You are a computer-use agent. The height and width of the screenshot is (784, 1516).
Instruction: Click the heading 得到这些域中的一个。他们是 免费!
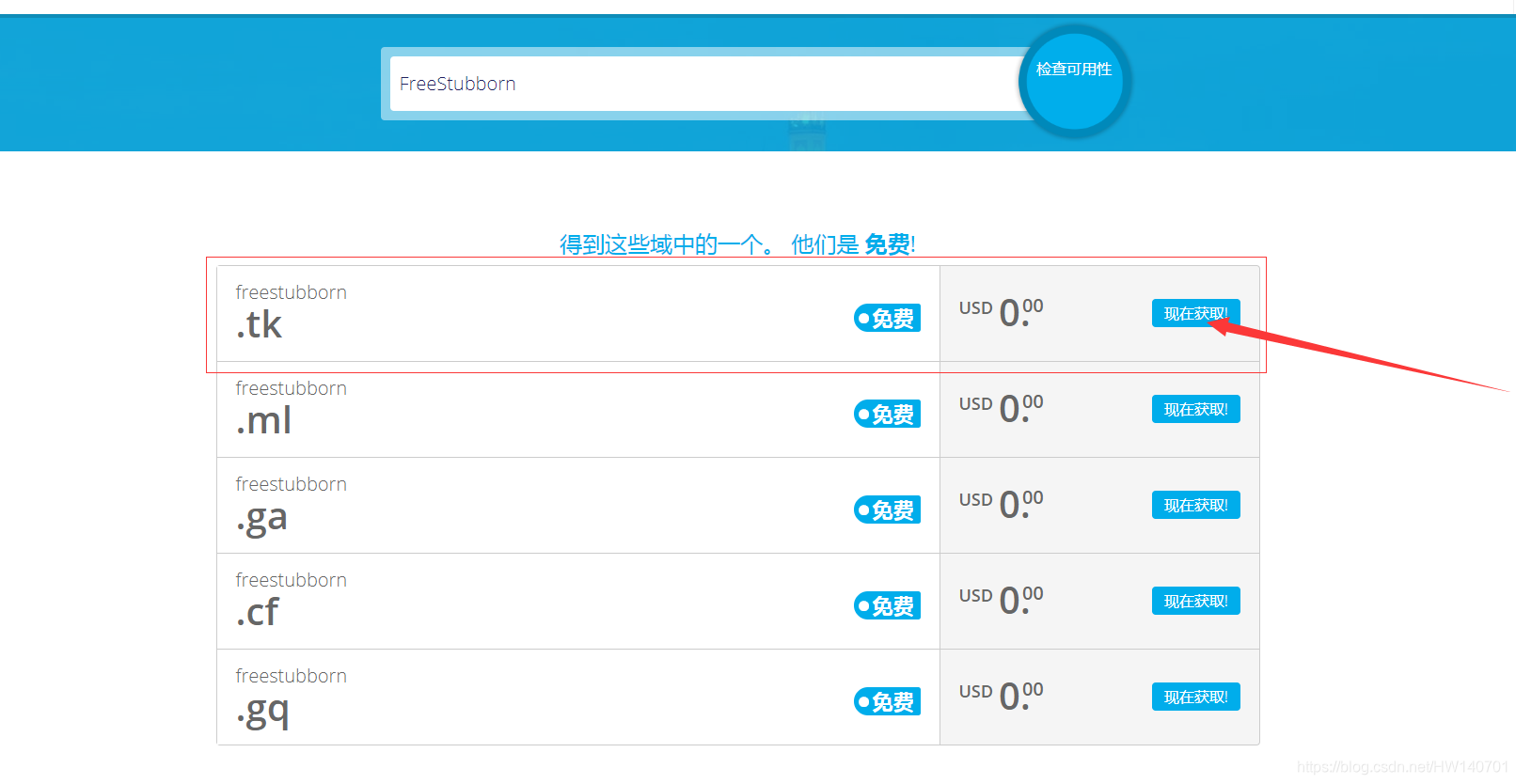click(x=737, y=244)
